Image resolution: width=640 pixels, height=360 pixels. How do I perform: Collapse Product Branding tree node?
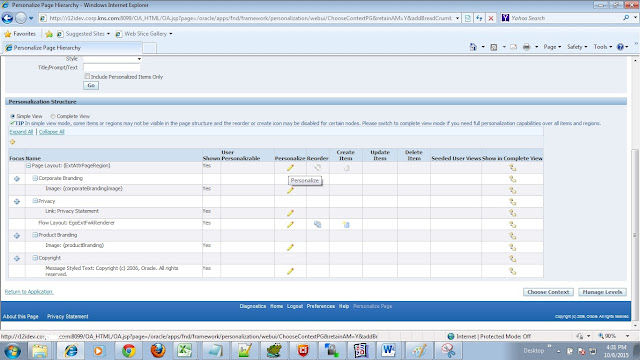point(35,235)
